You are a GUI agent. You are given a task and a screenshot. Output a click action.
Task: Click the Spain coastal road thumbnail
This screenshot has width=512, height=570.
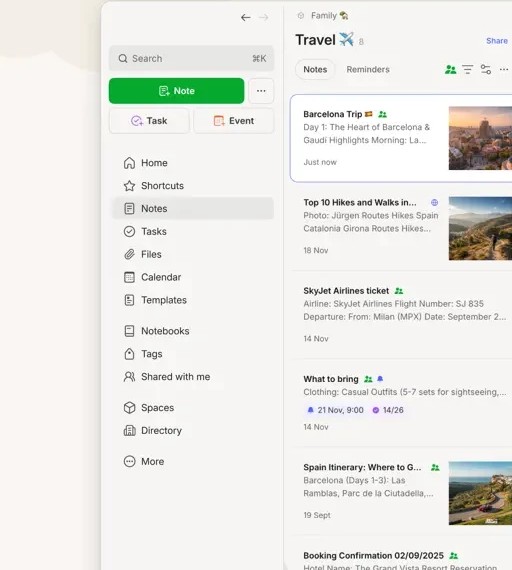click(x=480, y=493)
